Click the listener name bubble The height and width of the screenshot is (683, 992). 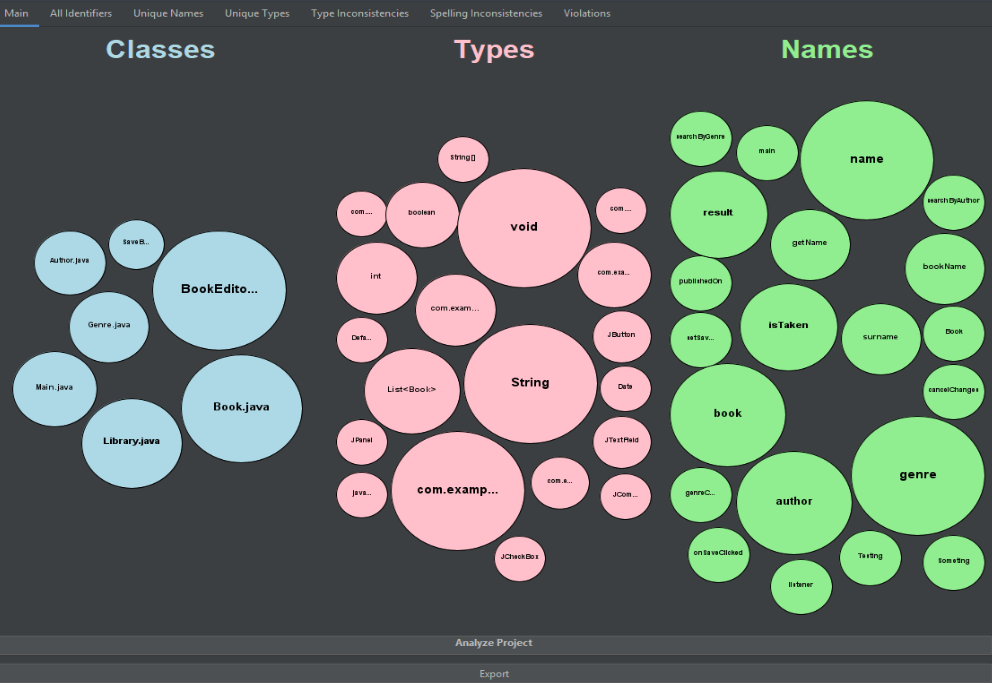pos(801,586)
